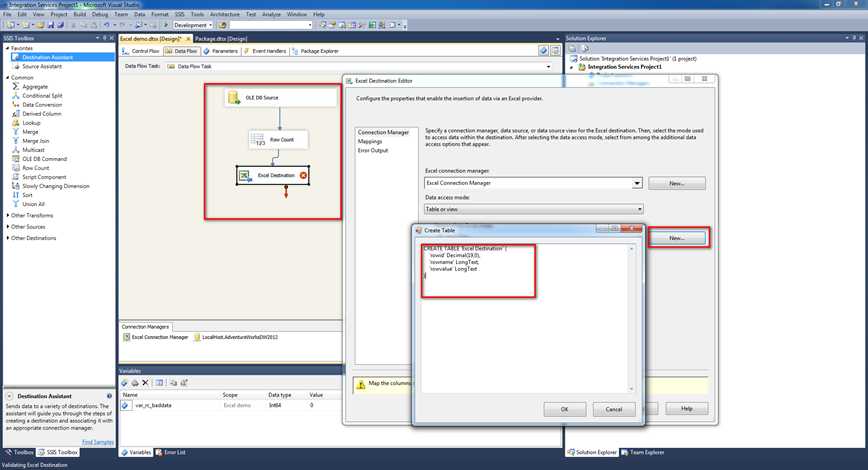Screen dimensions: 868x470
Task: Switch to the Control Flow tab
Action: point(141,51)
